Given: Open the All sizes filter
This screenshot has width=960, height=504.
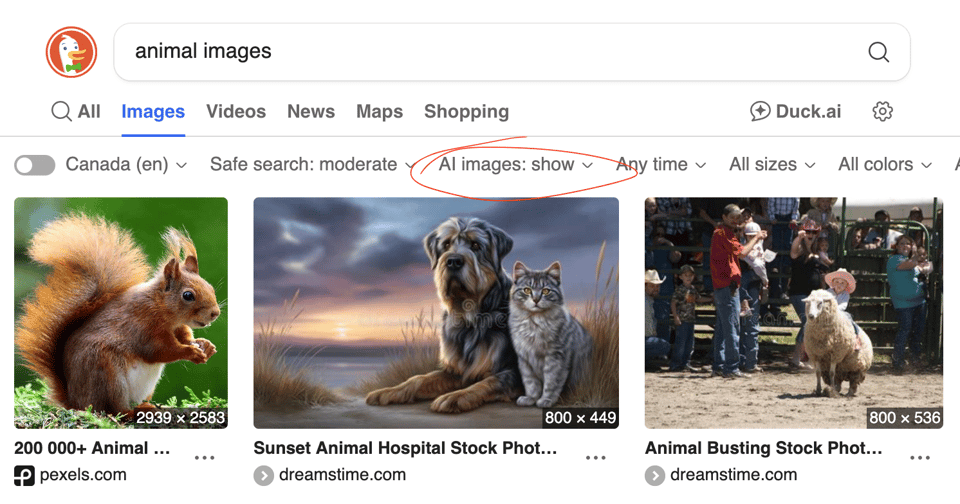Looking at the screenshot, I should 772,165.
